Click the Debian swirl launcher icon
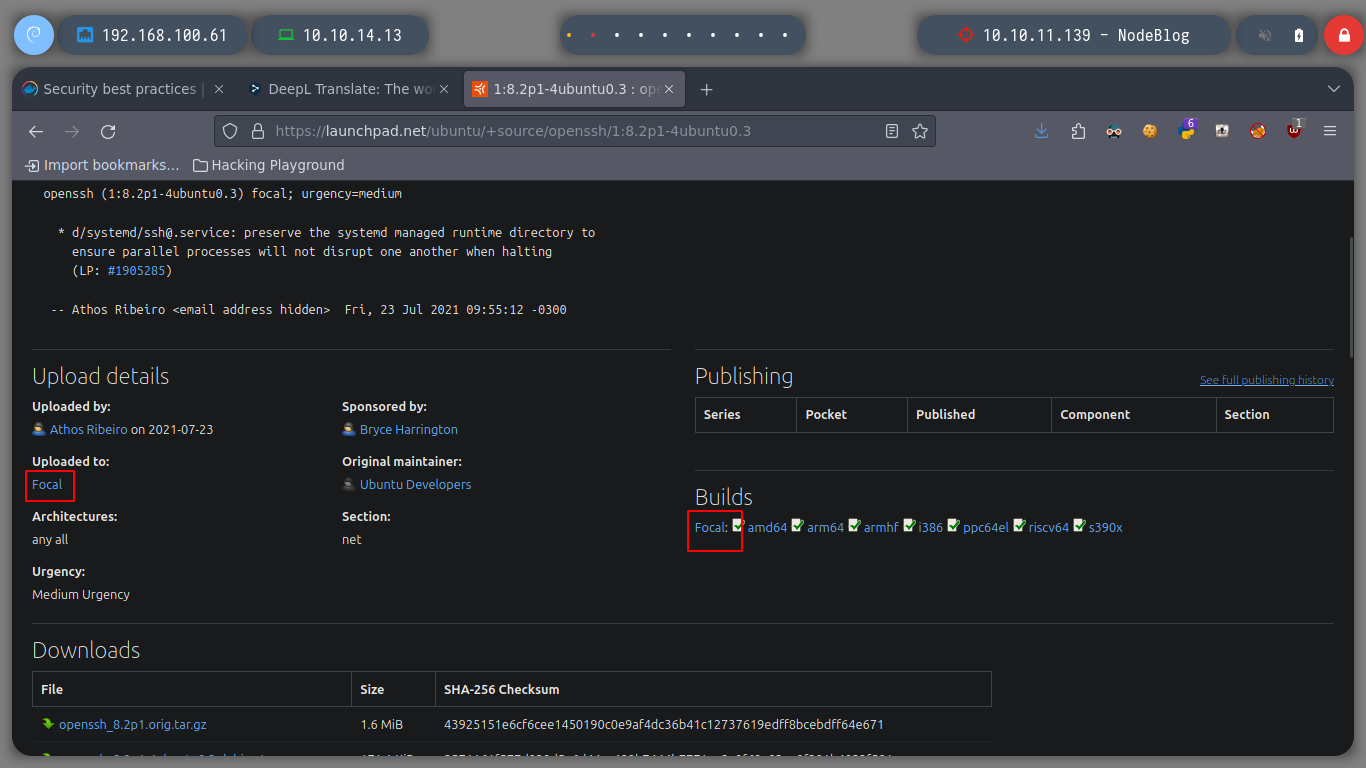1366x768 pixels. click(x=33, y=35)
